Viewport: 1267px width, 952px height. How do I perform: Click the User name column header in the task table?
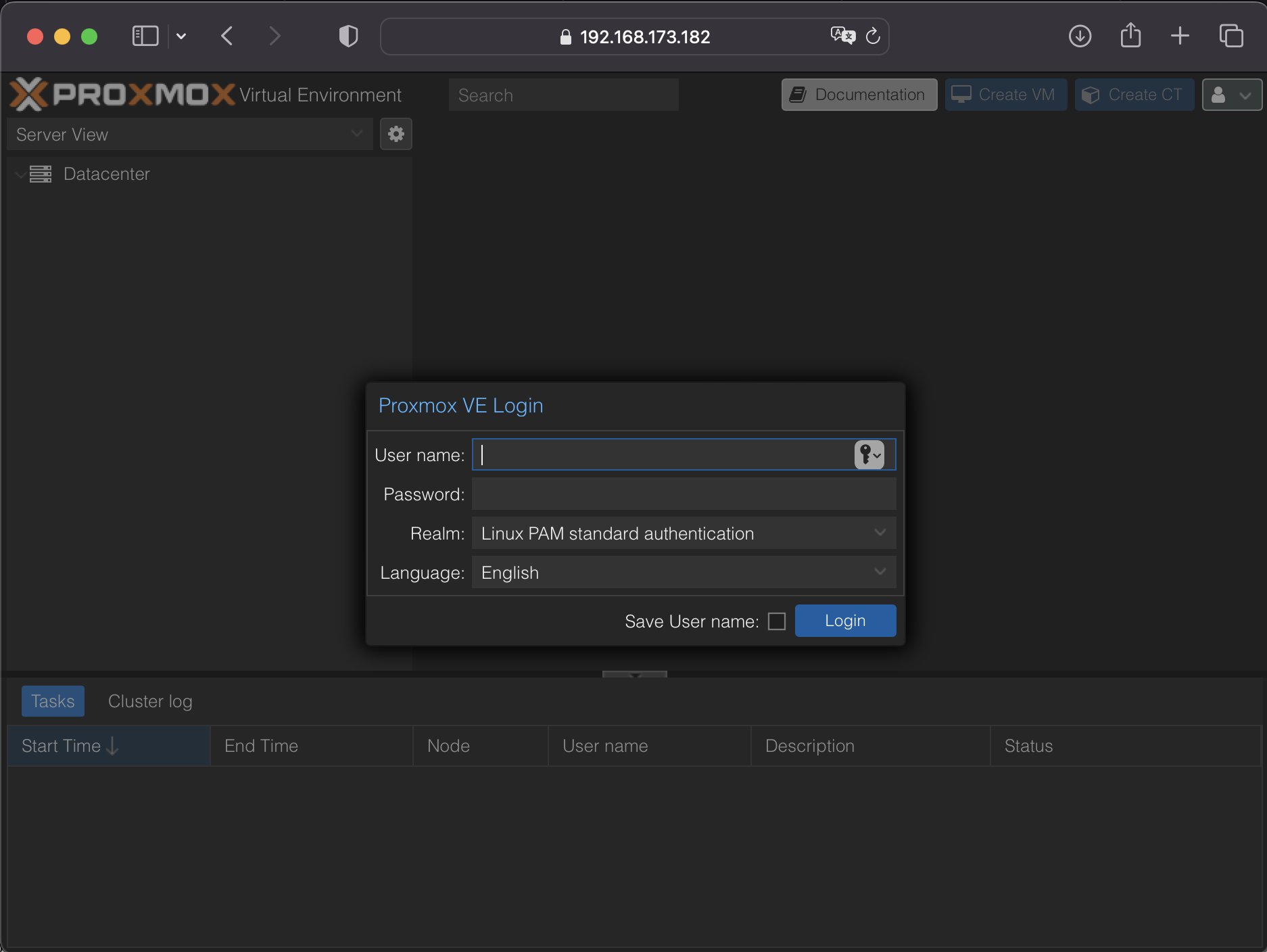tap(650, 746)
